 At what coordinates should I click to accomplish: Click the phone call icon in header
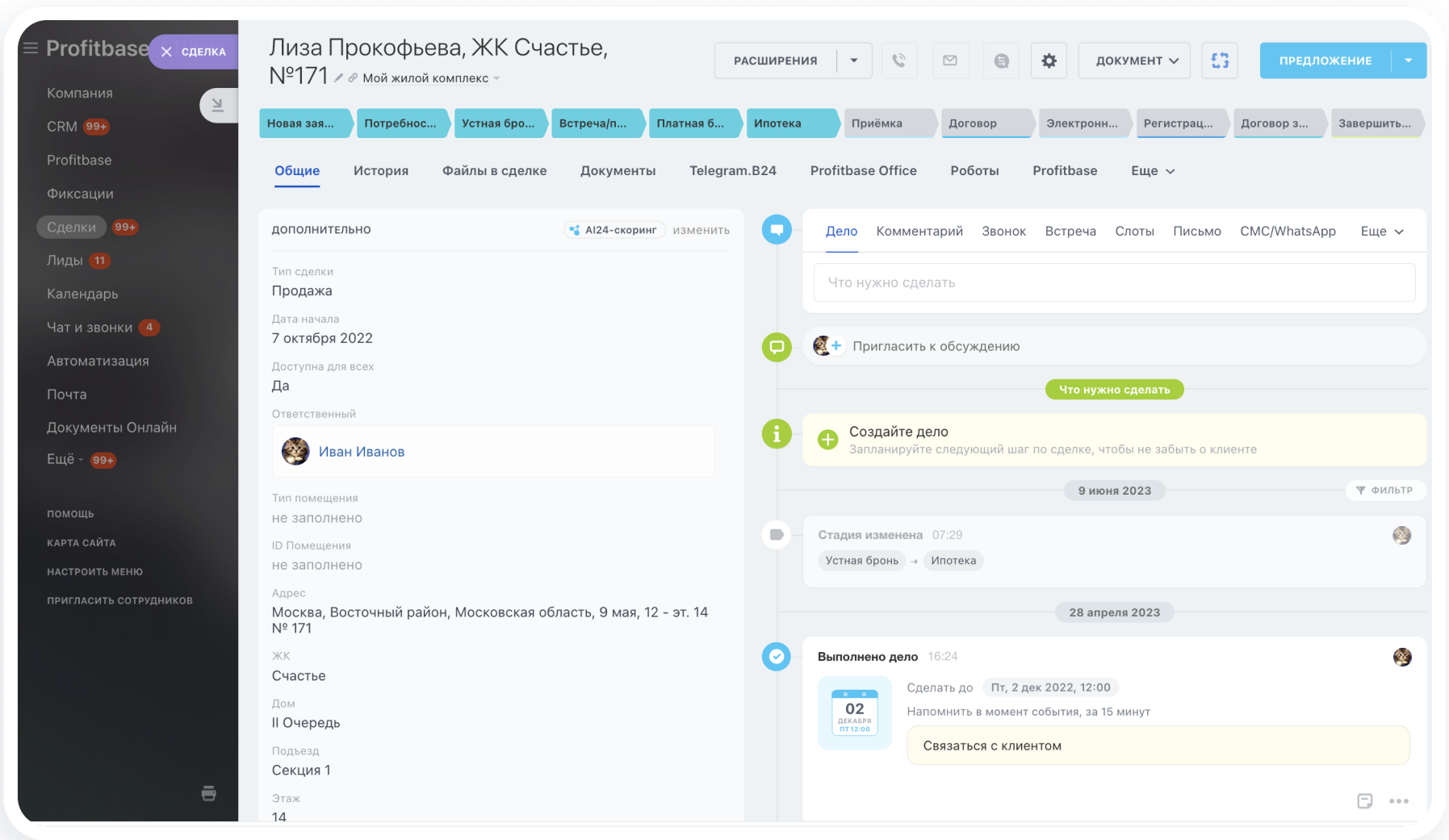coord(898,61)
